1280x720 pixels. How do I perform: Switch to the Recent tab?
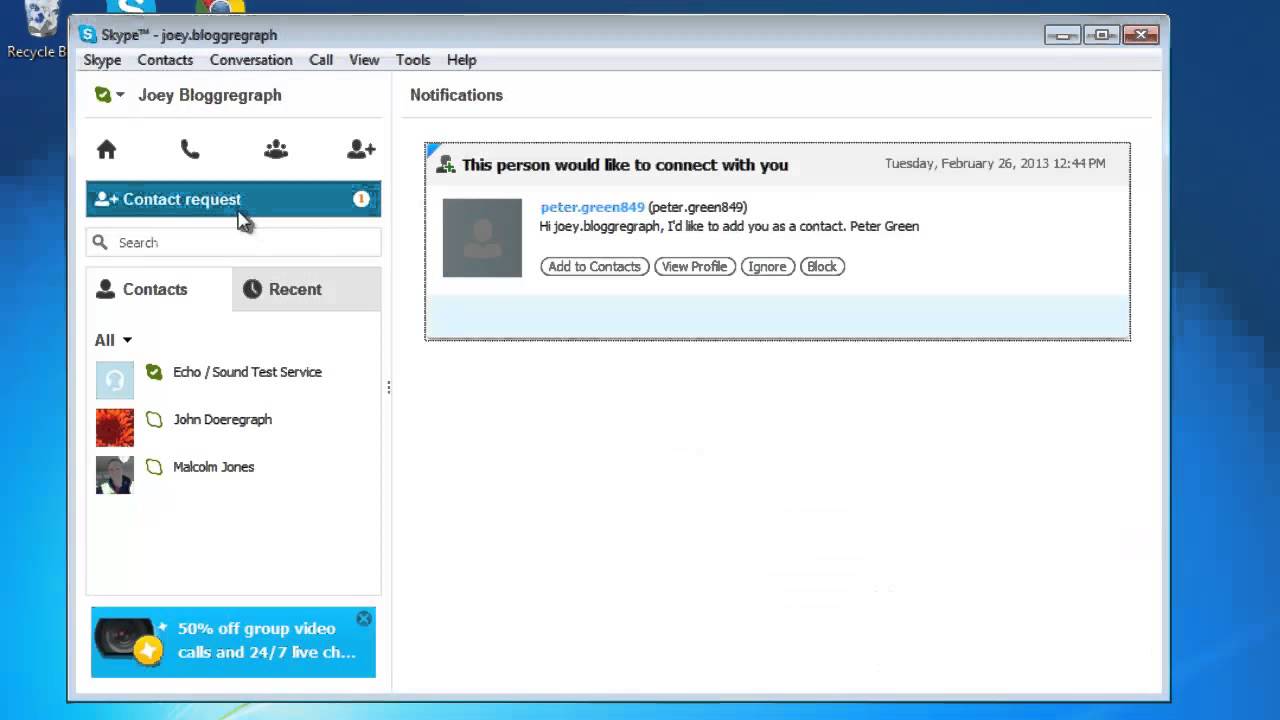(x=306, y=289)
